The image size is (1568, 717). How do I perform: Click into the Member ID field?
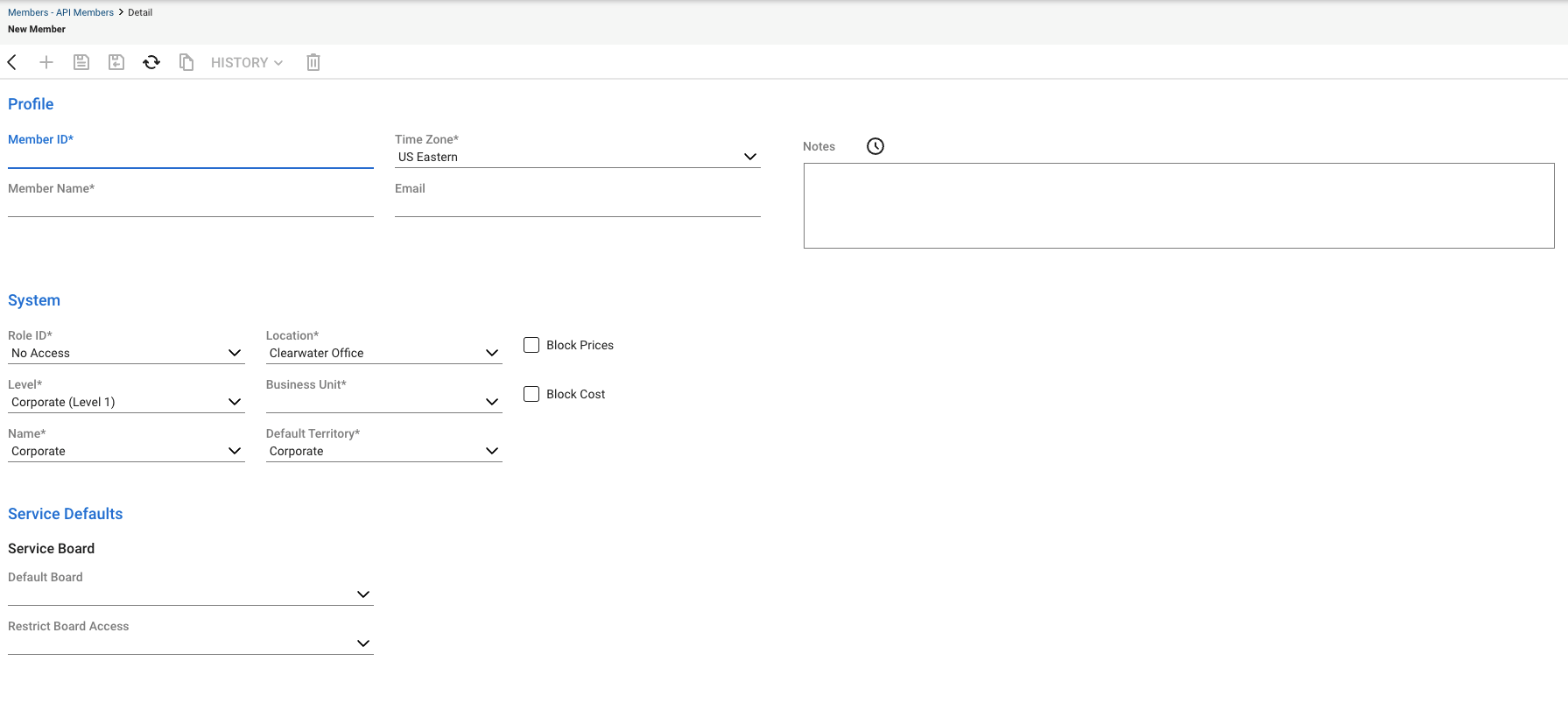click(x=190, y=158)
